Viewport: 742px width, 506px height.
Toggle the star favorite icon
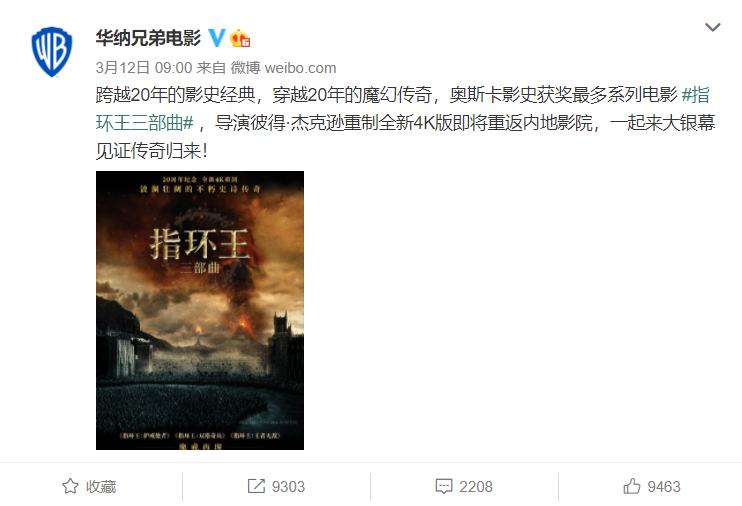point(71,486)
